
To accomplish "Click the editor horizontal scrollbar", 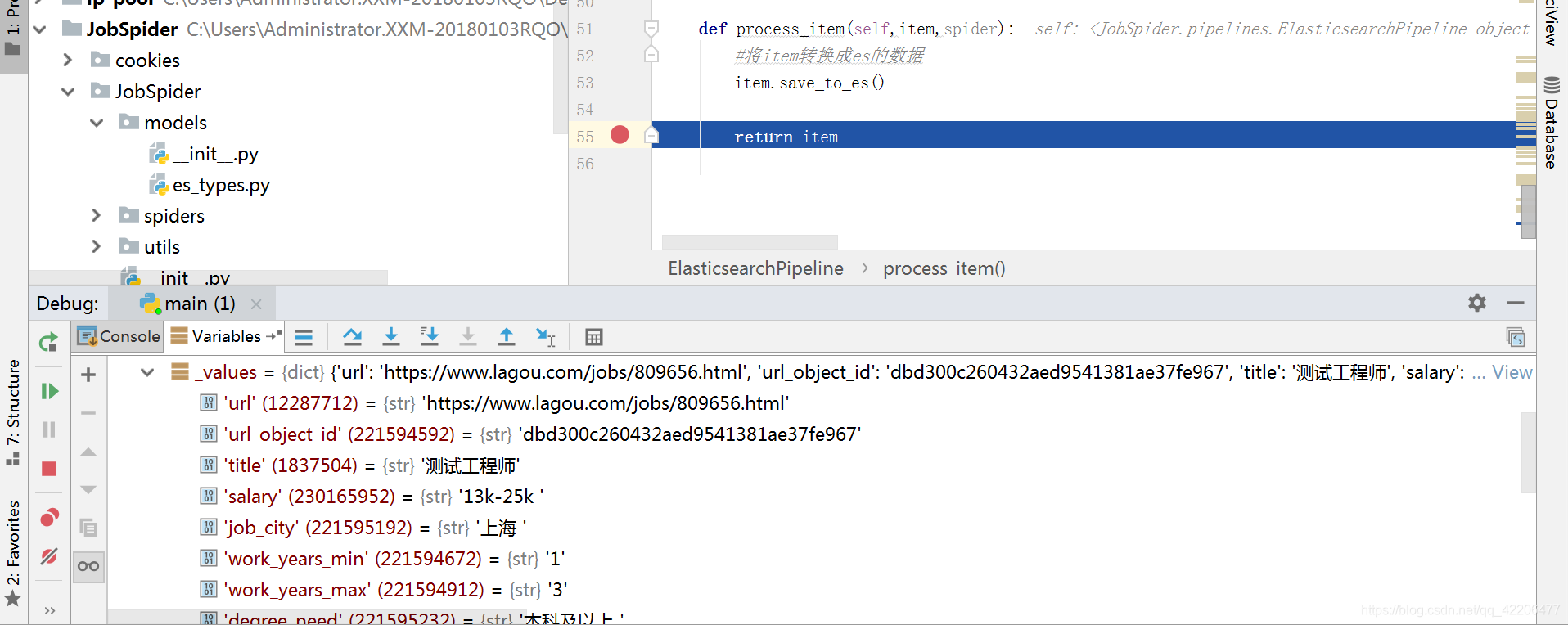I will pos(750,242).
